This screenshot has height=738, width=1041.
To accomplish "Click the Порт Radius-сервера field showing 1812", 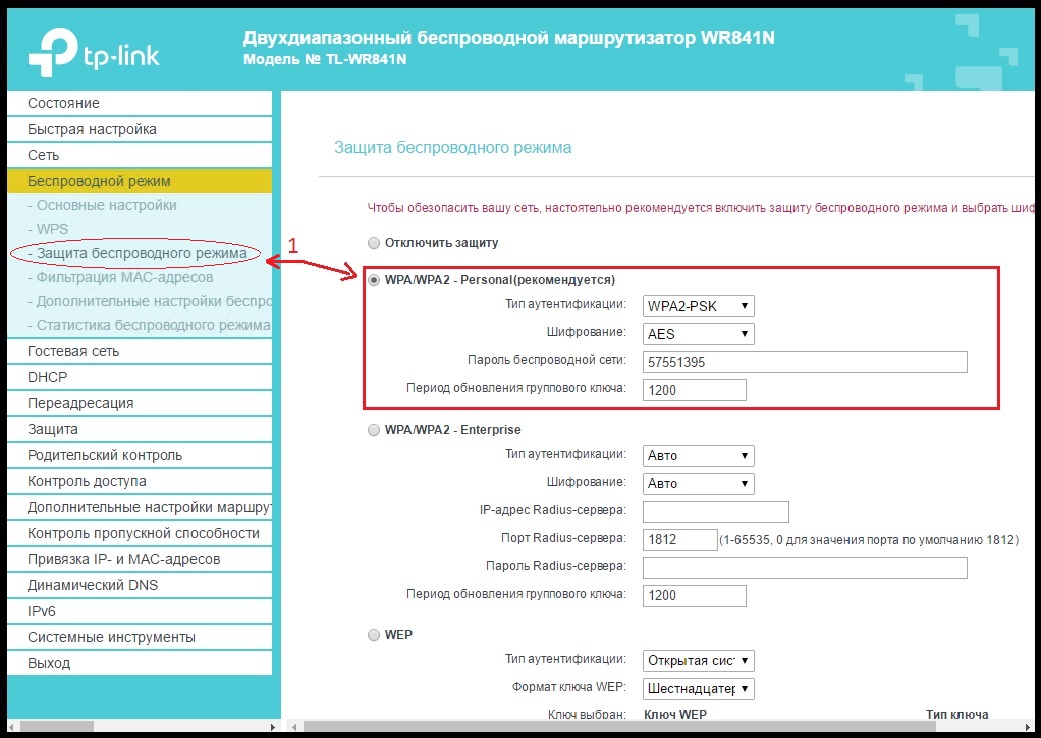I will point(680,539).
